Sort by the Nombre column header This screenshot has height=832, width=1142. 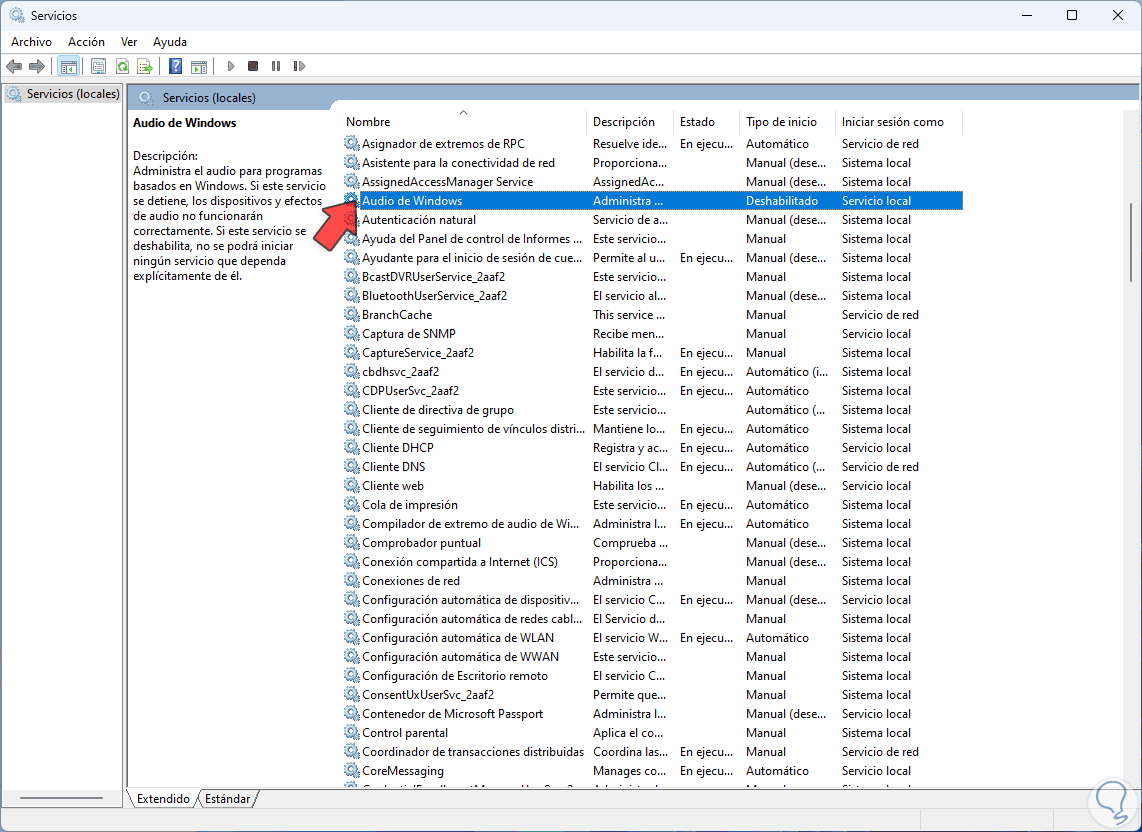(463, 122)
